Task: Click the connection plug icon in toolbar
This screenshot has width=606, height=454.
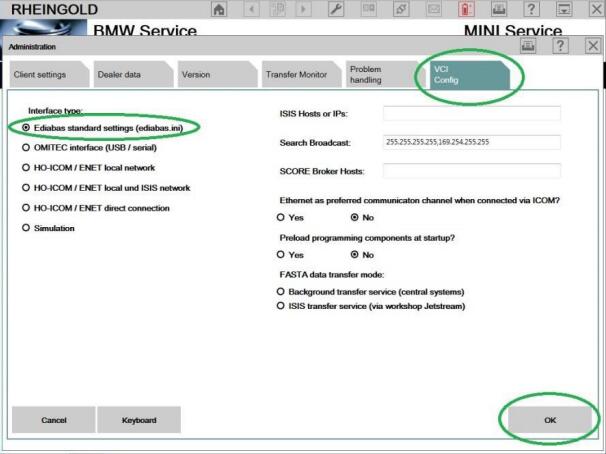Action: click(401, 9)
